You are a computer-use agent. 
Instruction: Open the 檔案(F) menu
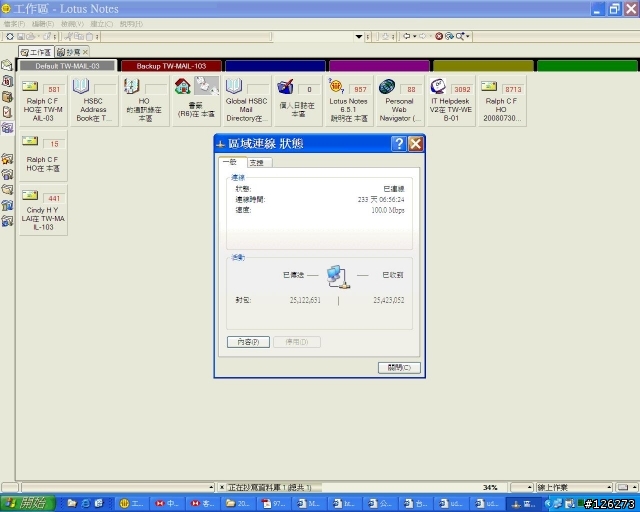(14, 24)
